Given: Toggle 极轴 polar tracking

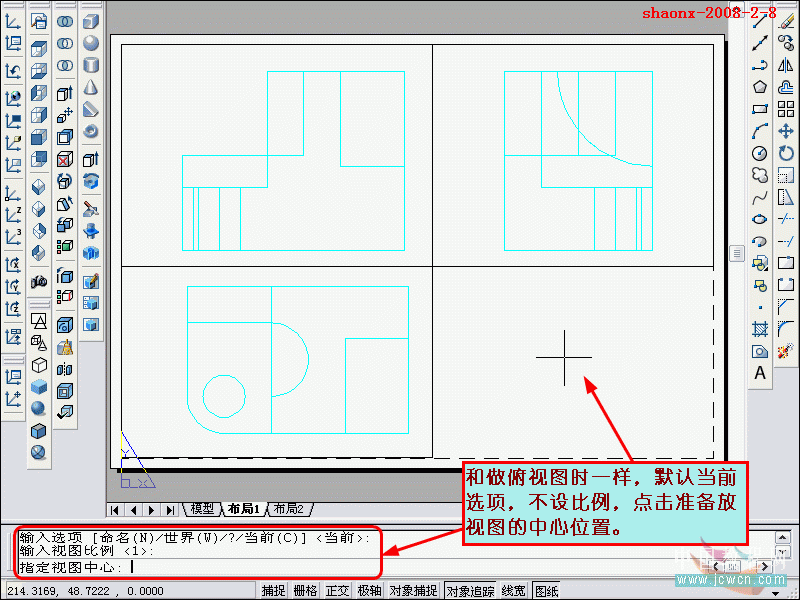Looking at the screenshot, I should 370,590.
